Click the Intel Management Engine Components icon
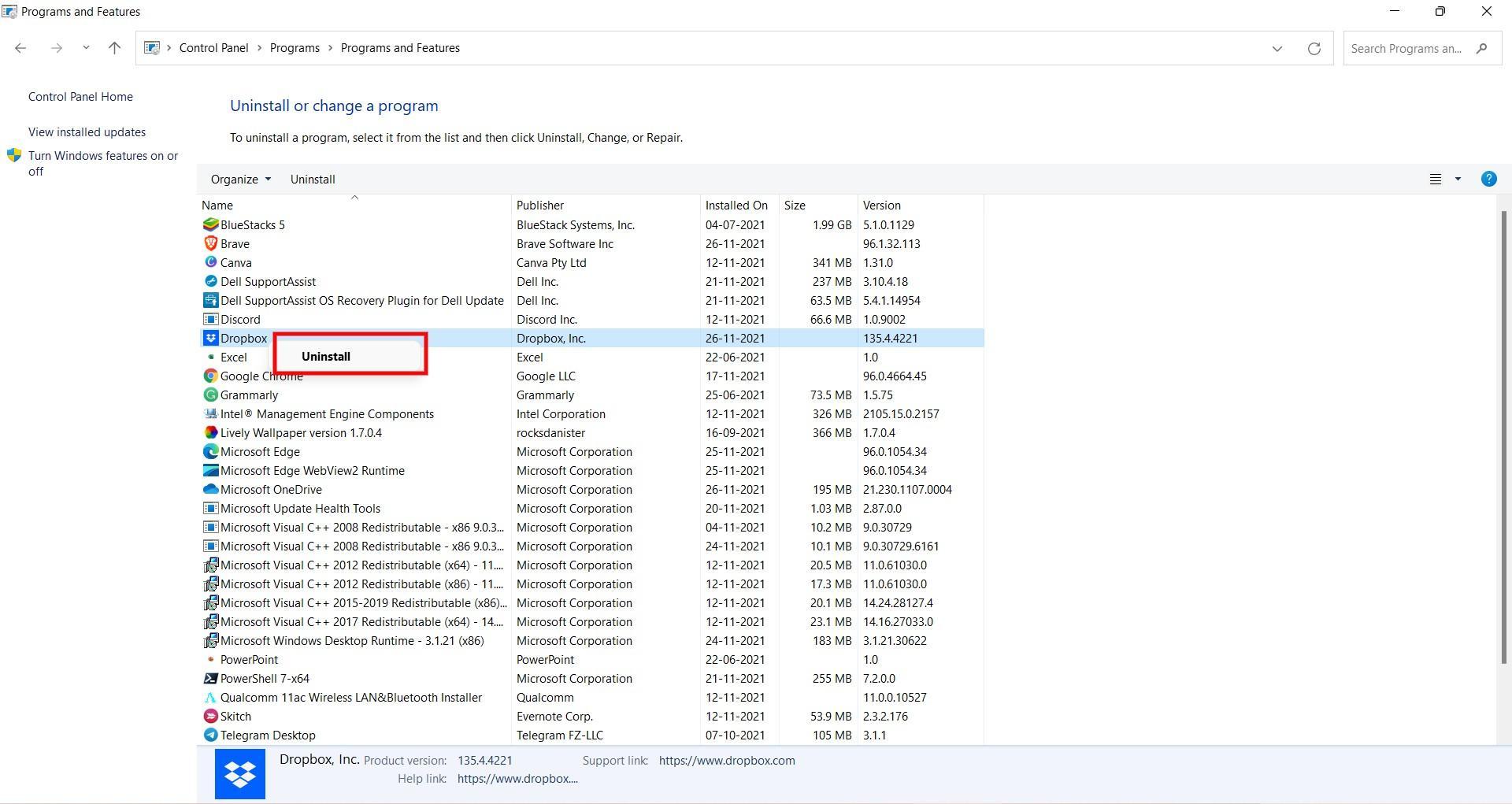The width and height of the screenshot is (1512, 804). tap(210, 413)
